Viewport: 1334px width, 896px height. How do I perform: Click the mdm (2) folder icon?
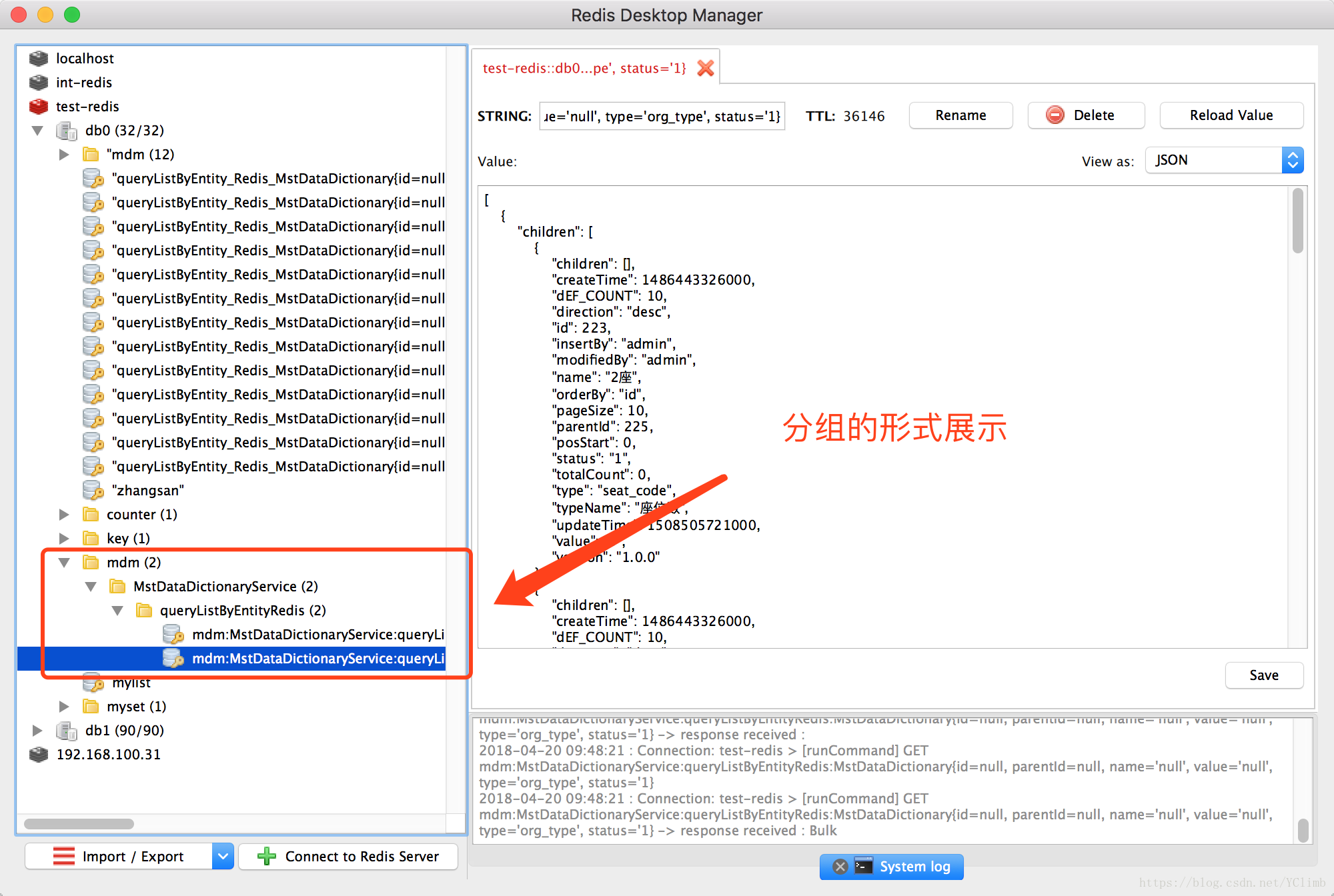[91, 563]
